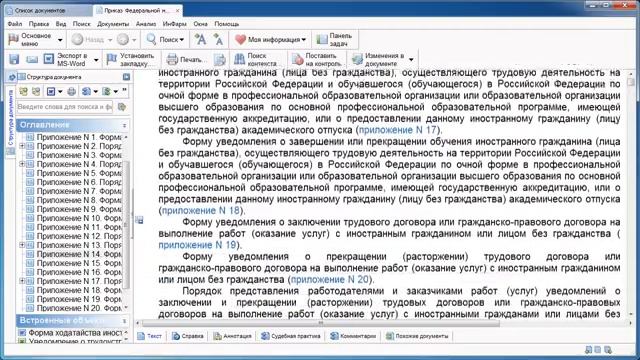The image size is (640, 360).
Task: Open the Анализ menu
Action: coord(146,24)
